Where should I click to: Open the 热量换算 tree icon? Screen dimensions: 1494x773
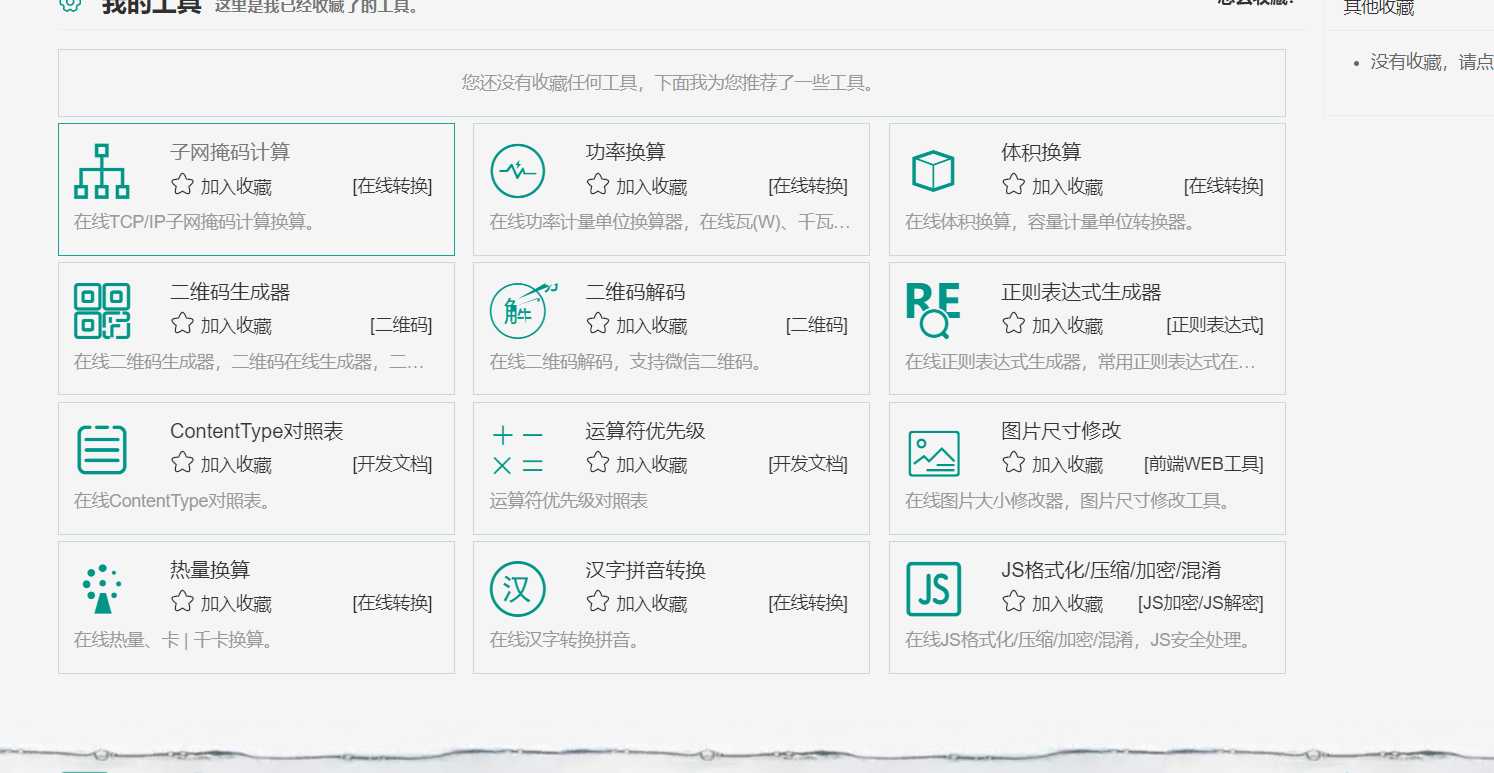(102, 589)
